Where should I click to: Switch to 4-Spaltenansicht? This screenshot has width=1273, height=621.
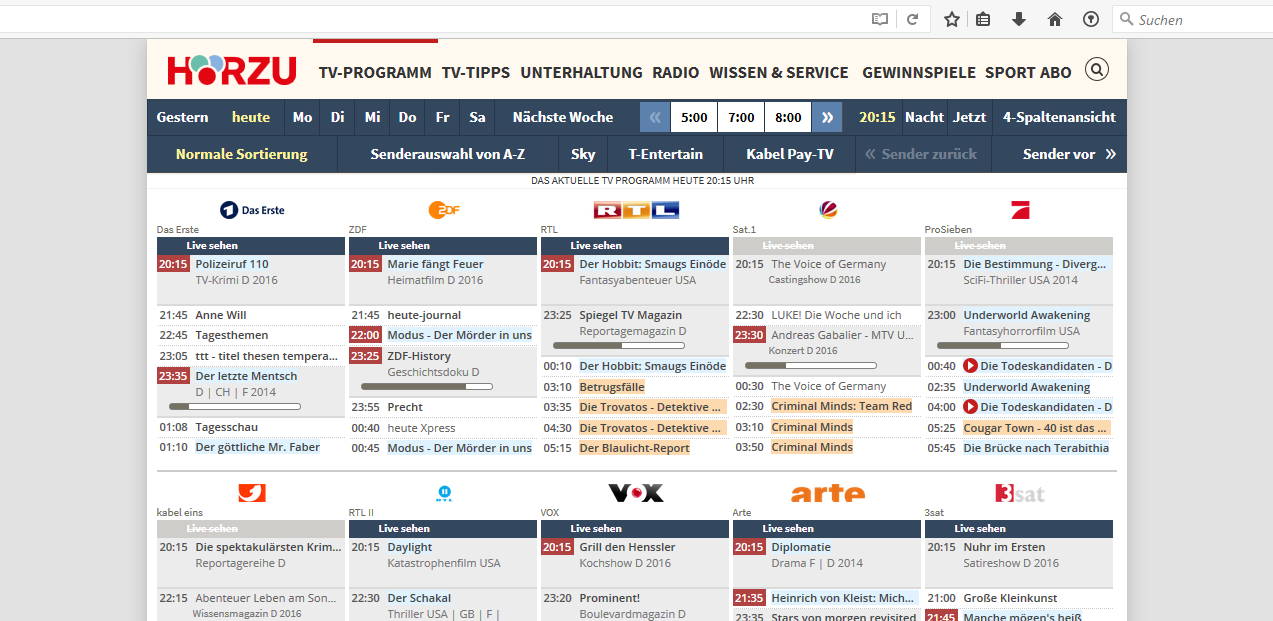[1059, 117]
